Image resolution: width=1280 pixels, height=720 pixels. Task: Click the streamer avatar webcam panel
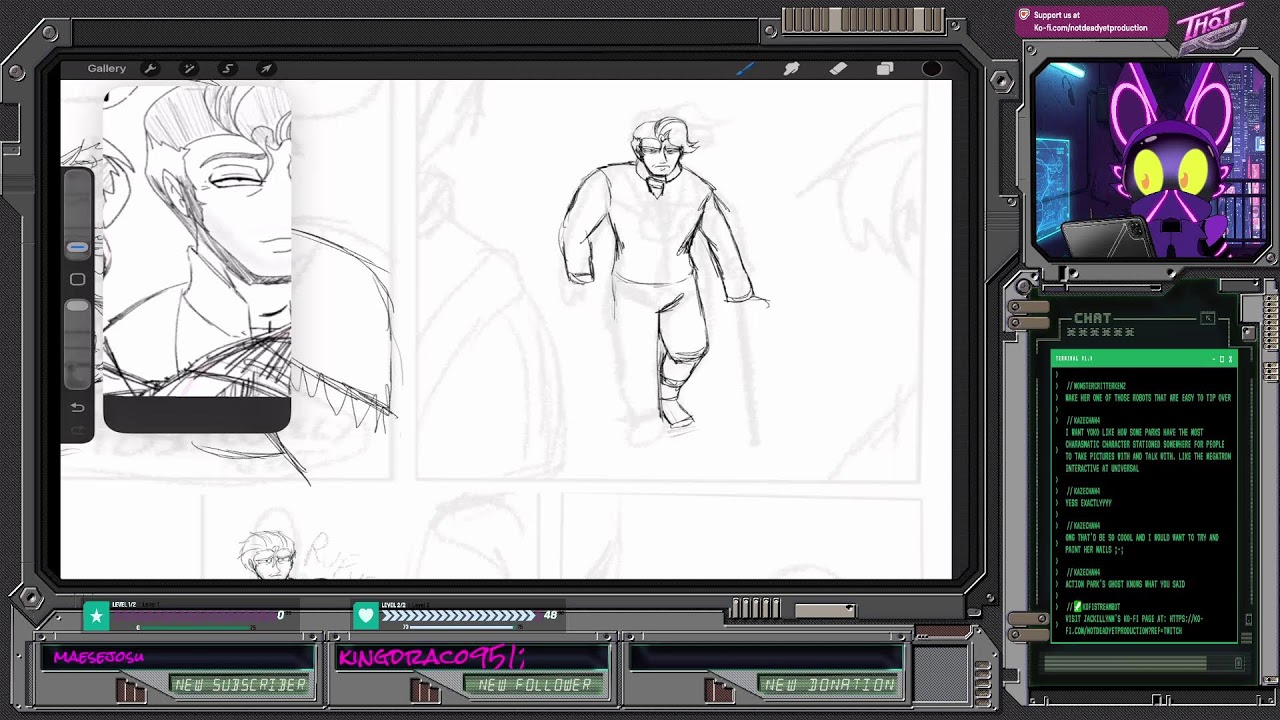[x=1150, y=160]
